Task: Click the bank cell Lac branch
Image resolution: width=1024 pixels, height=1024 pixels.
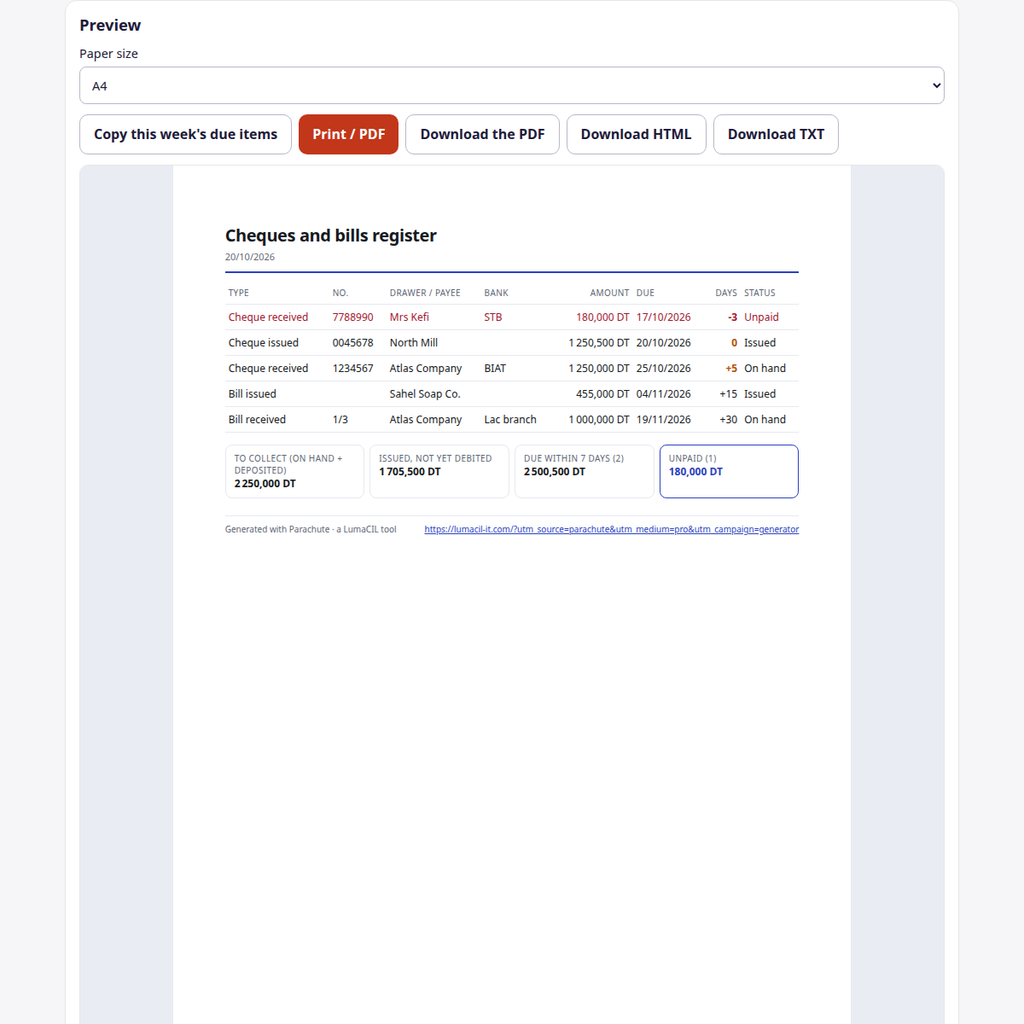Action: point(510,419)
